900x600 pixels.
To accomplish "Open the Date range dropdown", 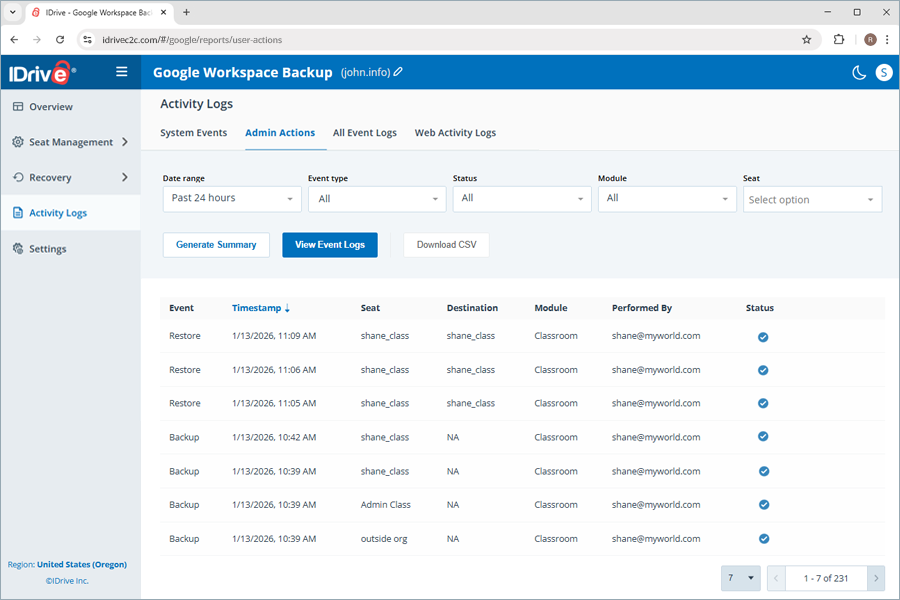I will [231, 199].
